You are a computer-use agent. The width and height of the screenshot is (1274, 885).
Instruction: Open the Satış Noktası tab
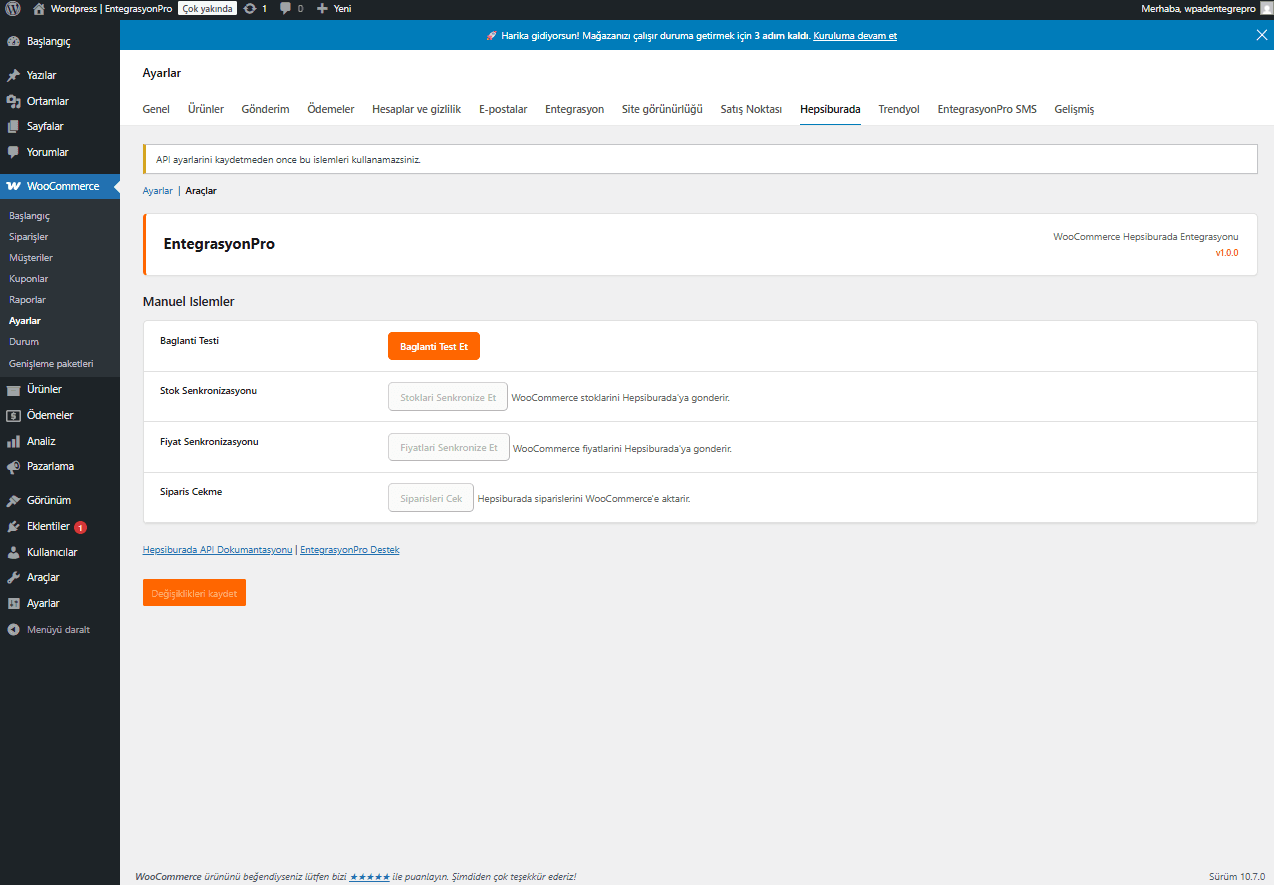(751, 109)
